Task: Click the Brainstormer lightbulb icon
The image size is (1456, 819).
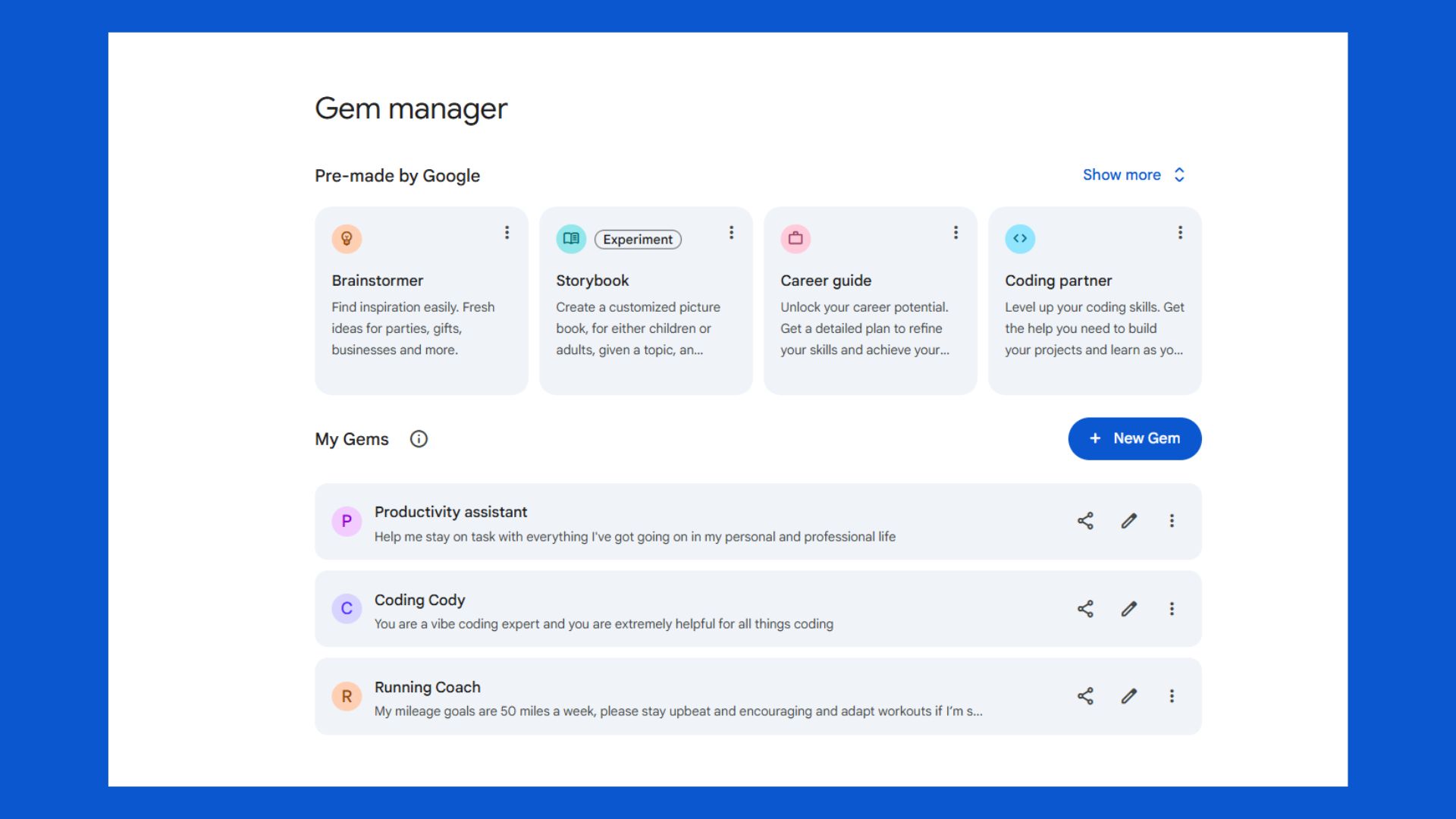Action: tap(347, 239)
